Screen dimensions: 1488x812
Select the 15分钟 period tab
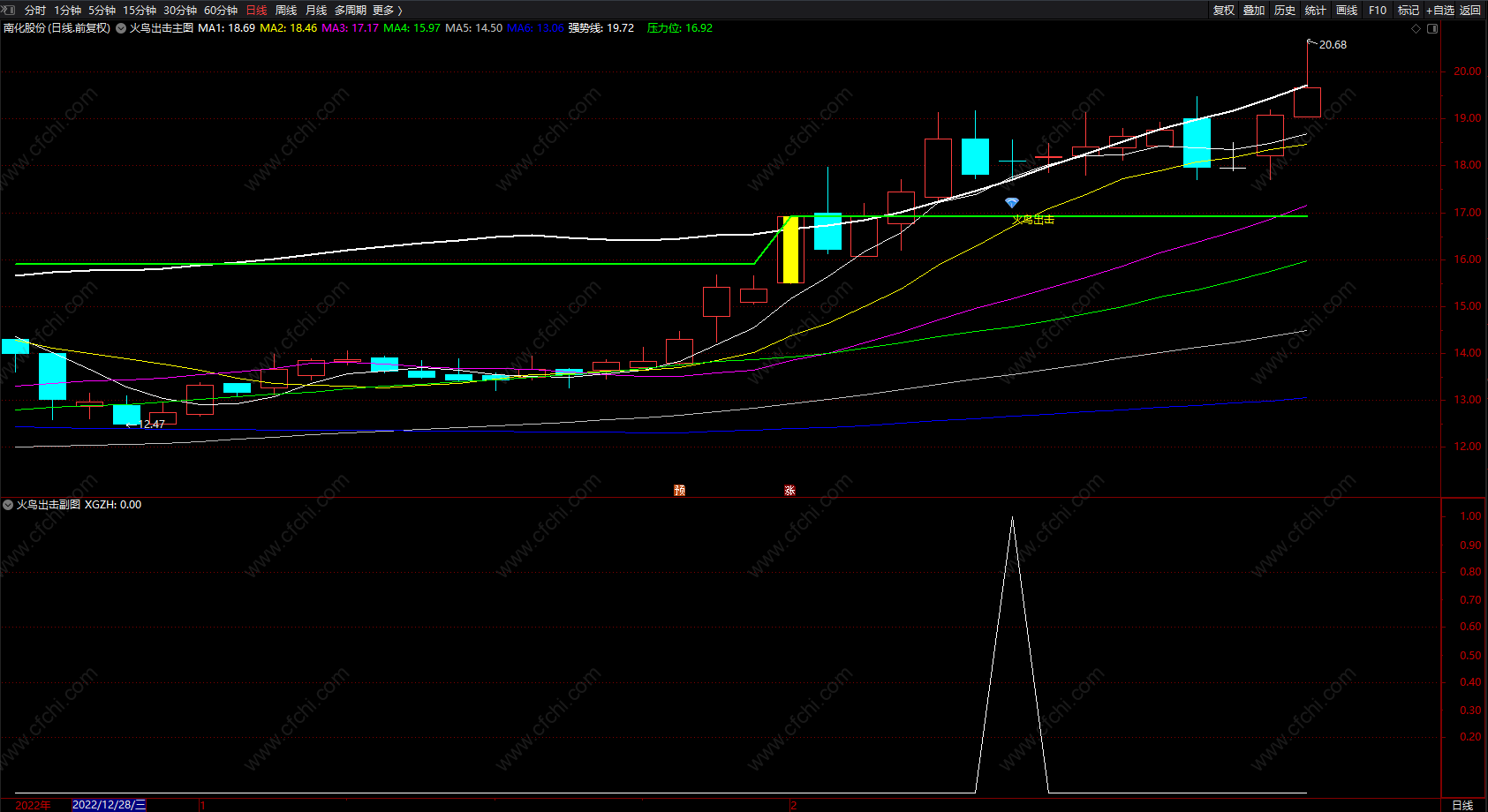[140, 11]
